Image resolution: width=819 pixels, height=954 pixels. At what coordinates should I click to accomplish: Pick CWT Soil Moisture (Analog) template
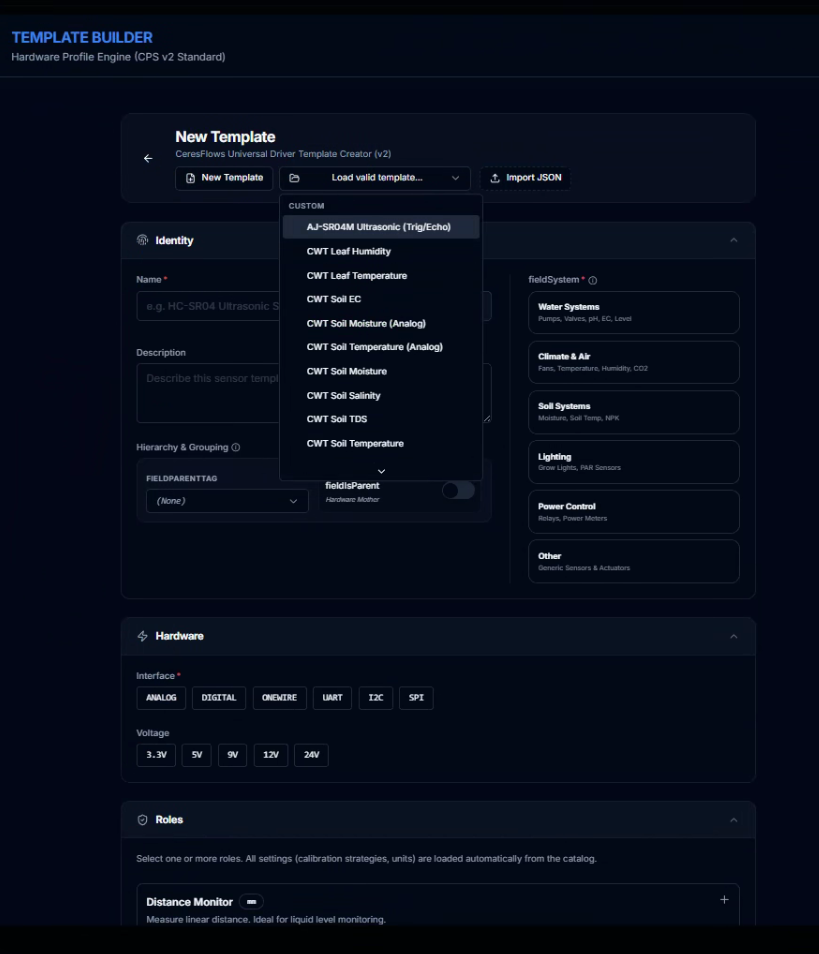tap(381, 324)
